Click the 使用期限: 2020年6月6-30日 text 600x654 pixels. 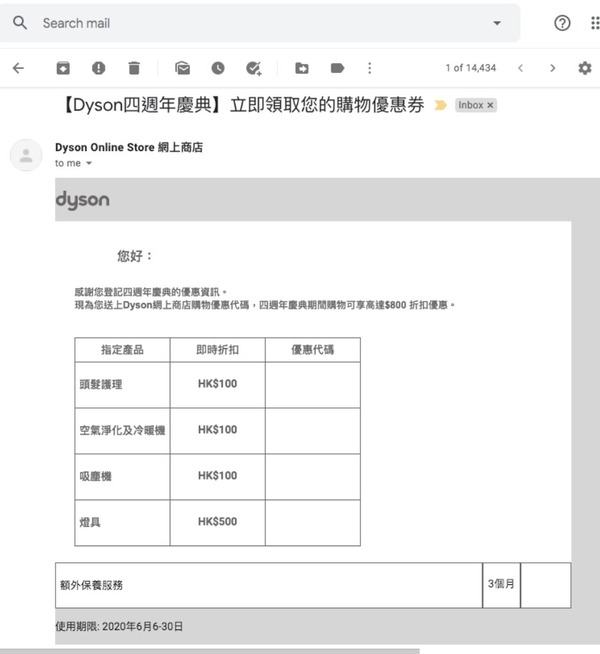119,626
